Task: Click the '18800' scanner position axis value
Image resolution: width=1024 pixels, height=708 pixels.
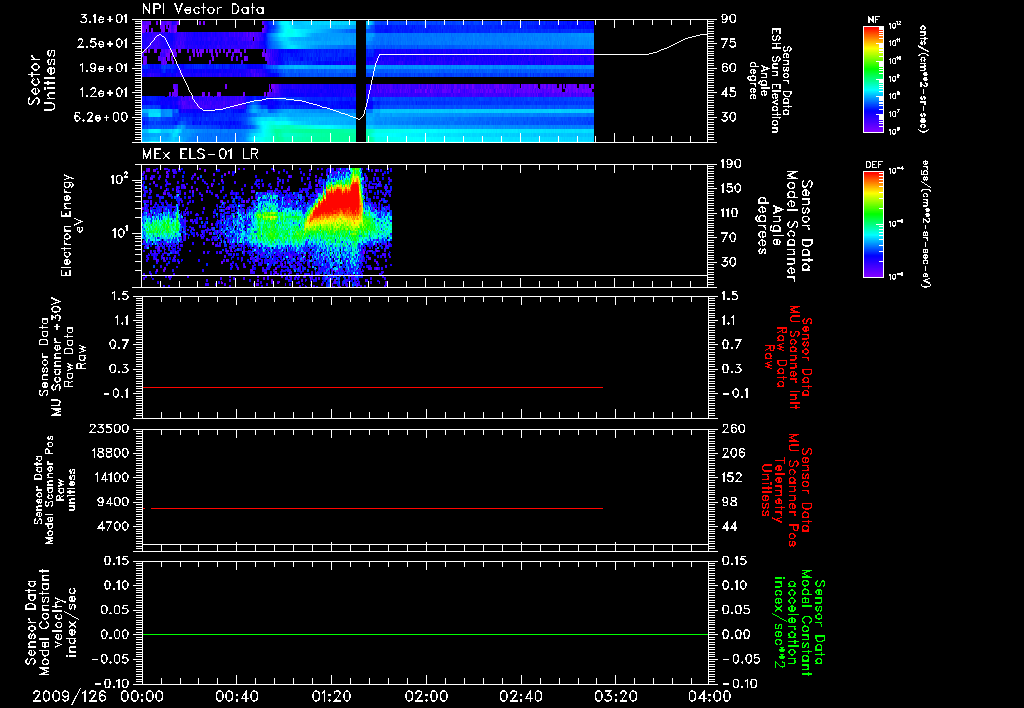Action: pyautogui.click(x=108, y=453)
